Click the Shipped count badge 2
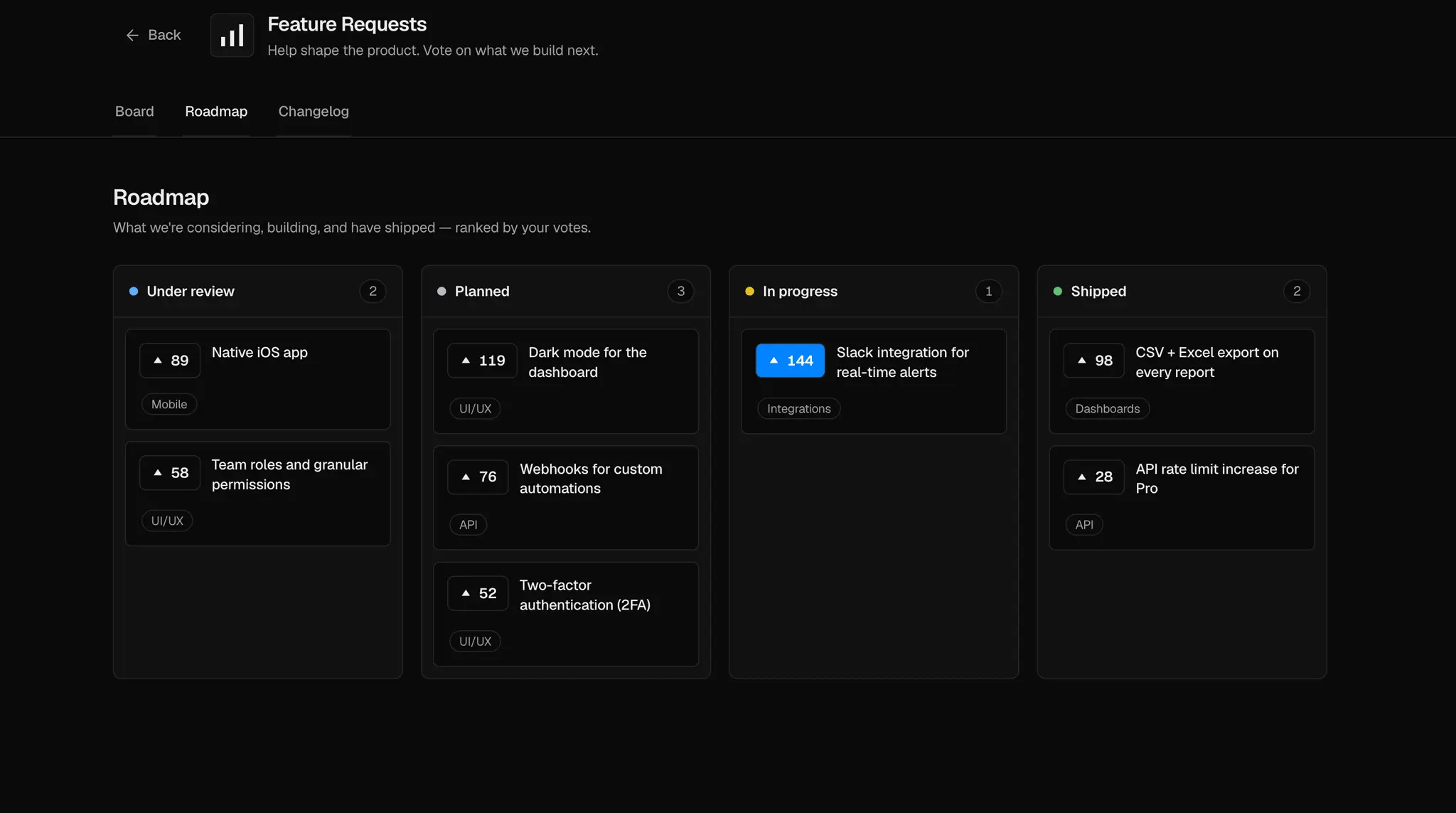 [1297, 291]
